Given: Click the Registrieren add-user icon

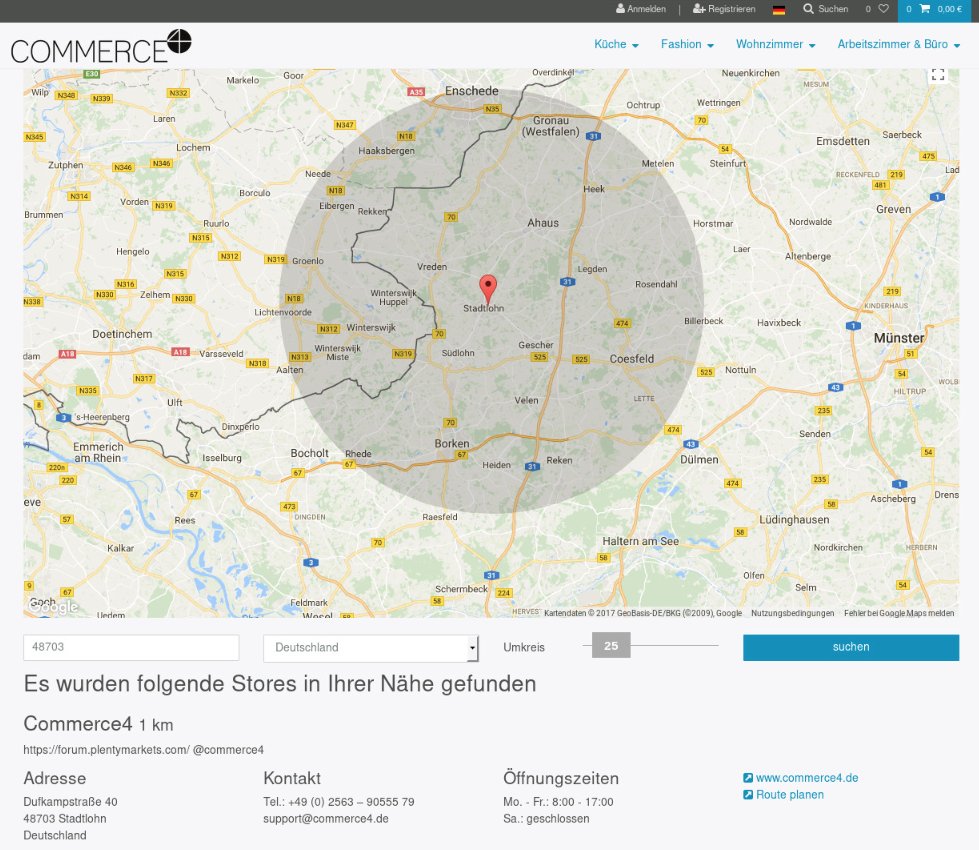Looking at the screenshot, I should coord(699,9).
